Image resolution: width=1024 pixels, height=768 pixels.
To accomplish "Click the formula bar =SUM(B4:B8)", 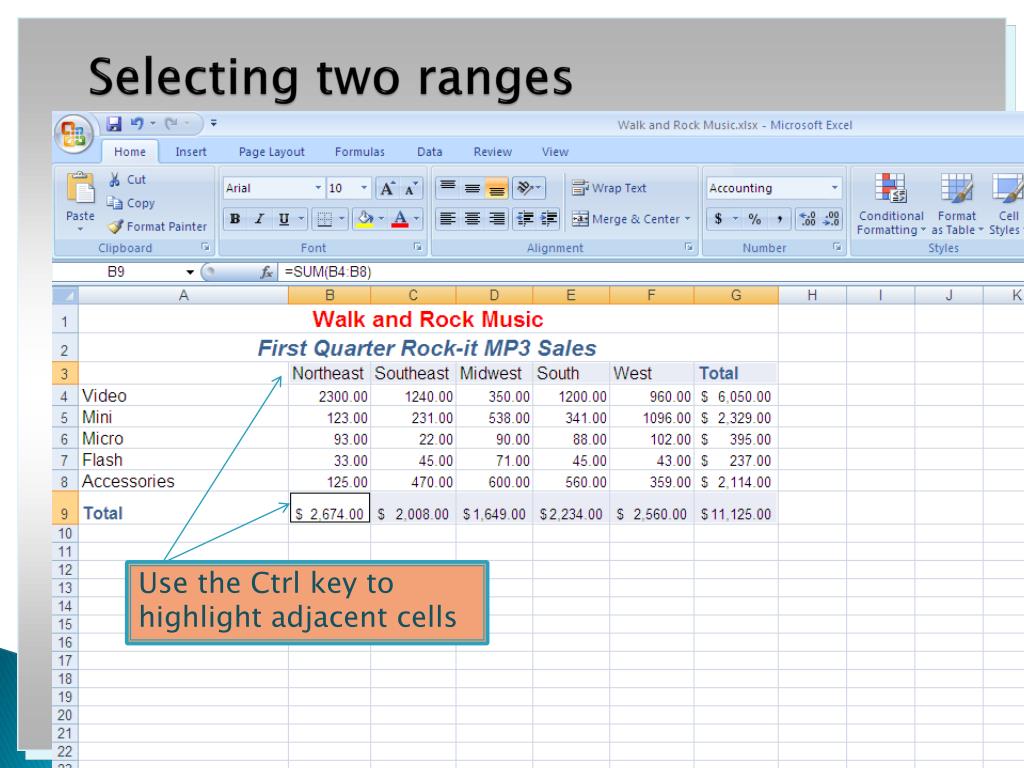I will (x=650, y=272).
